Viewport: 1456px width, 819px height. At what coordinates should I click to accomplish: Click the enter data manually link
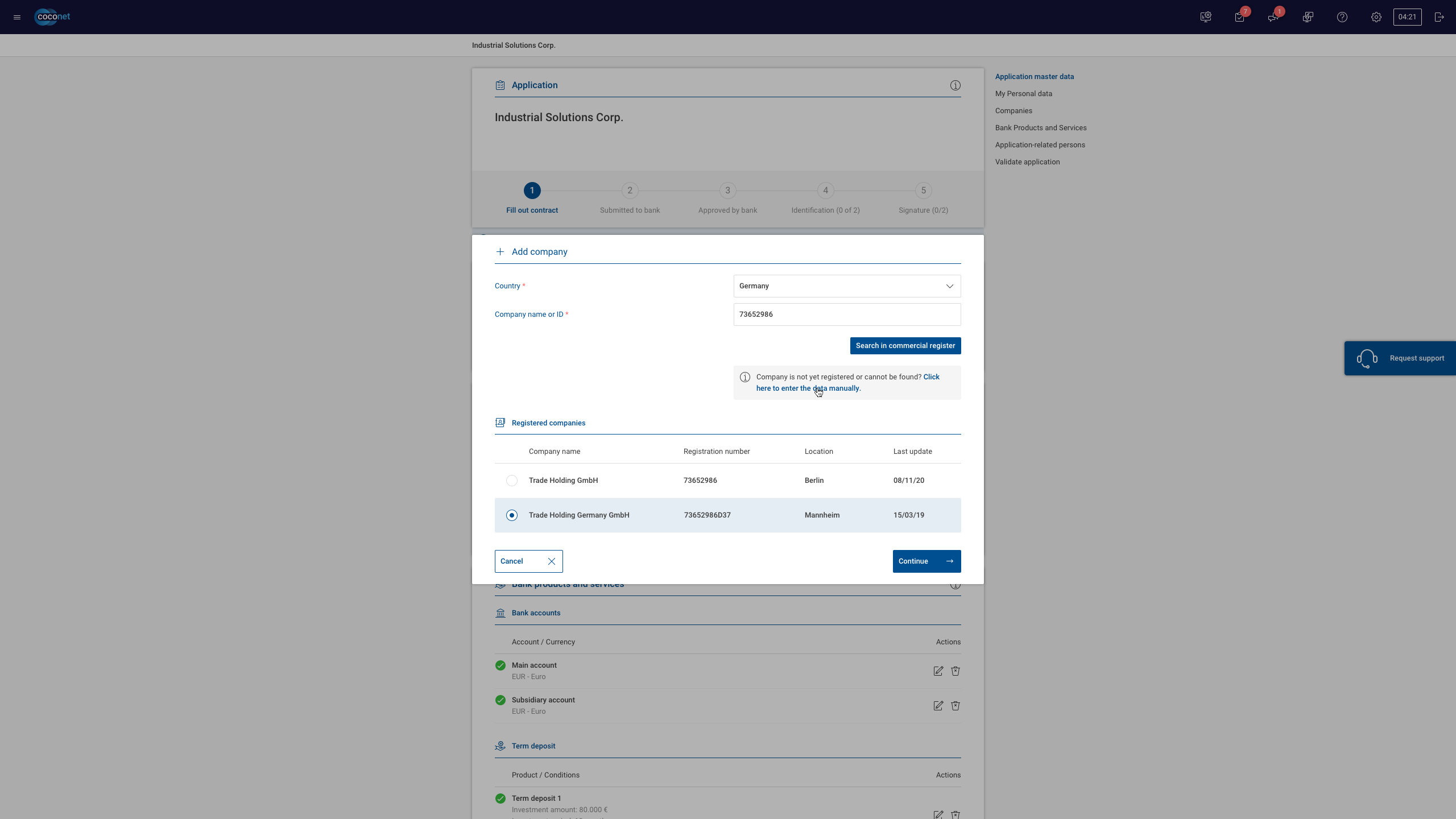click(x=848, y=383)
